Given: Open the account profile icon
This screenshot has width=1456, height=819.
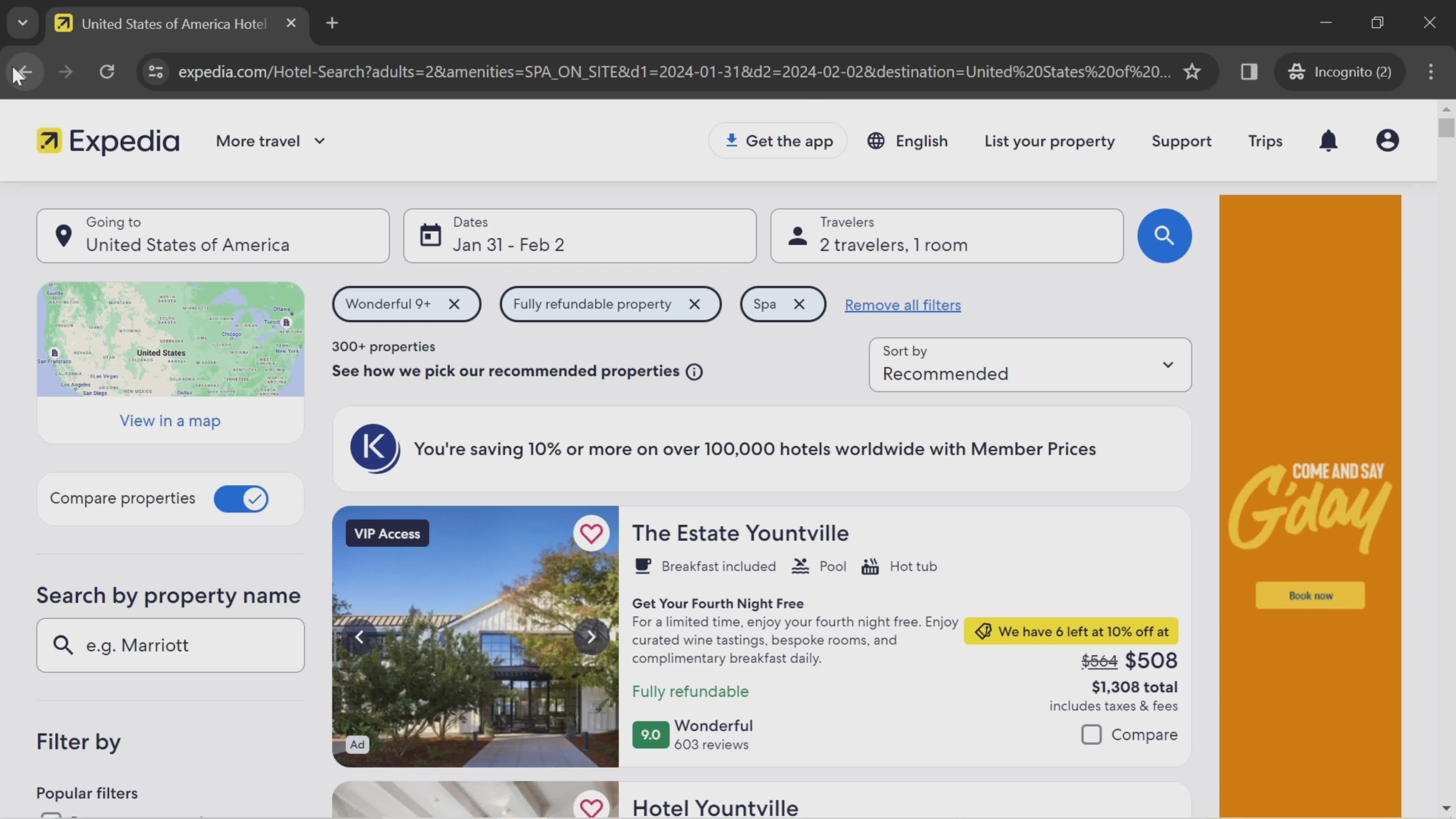Looking at the screenshot, I should [x=1387, y=141].
